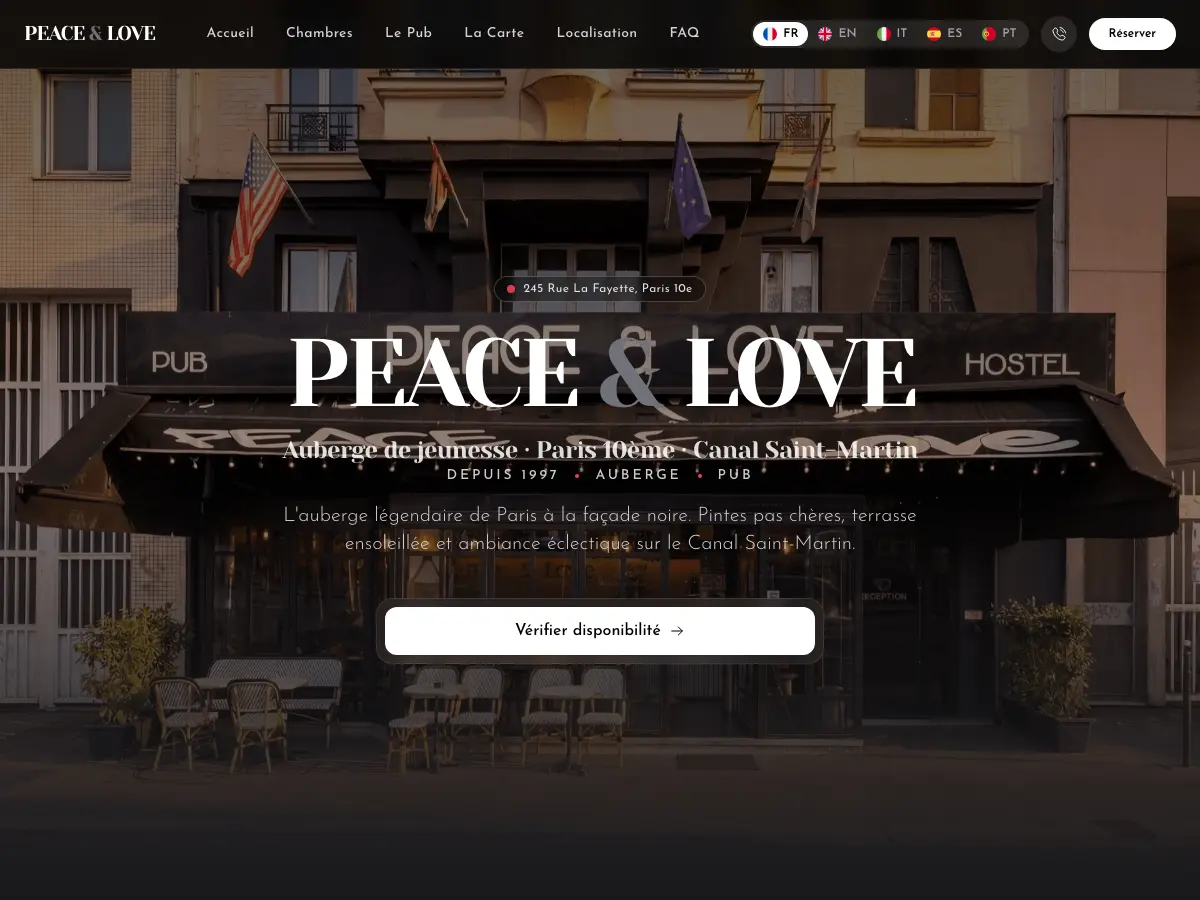
Task: Navigate to Localisation
Action: (597, 33)
